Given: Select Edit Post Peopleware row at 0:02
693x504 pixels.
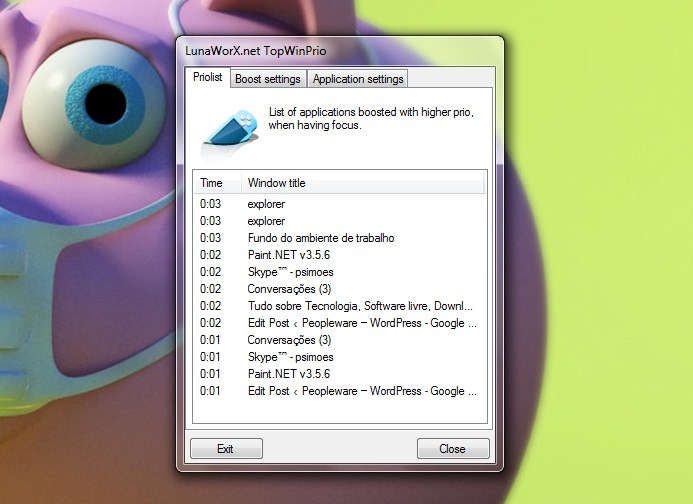Looking at the screenshot, I should 339,323.
